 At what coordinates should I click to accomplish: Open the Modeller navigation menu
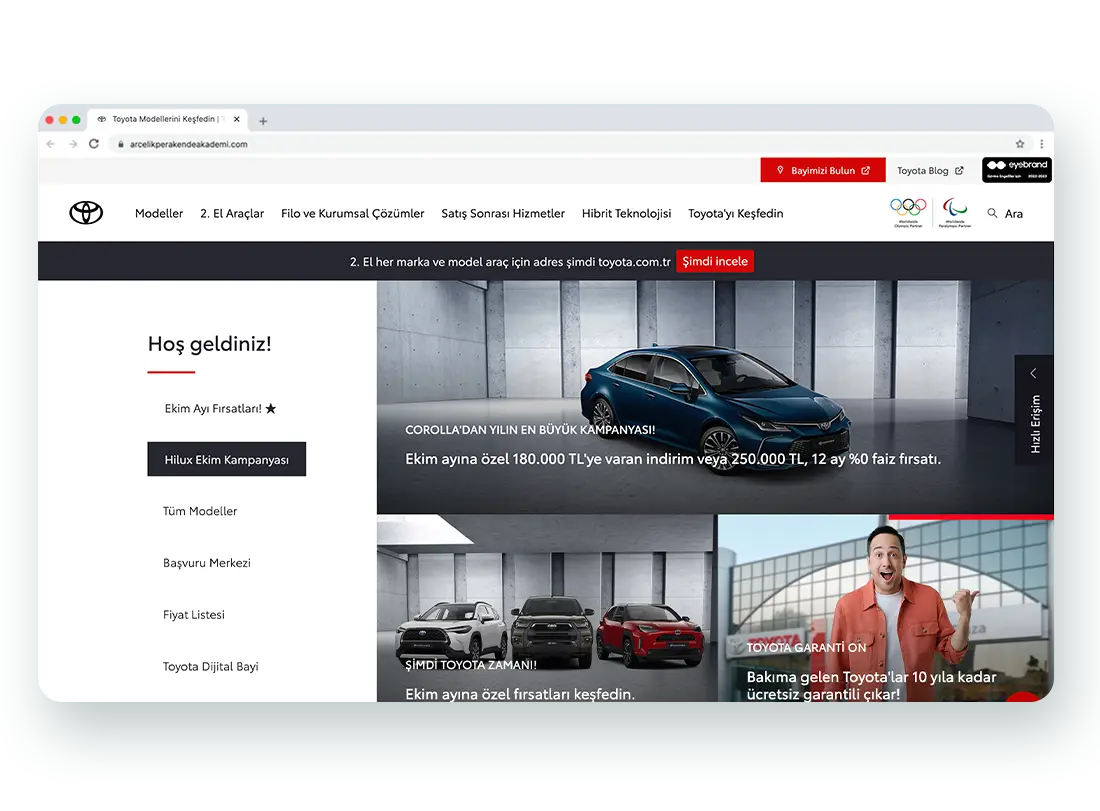point(159,213)
